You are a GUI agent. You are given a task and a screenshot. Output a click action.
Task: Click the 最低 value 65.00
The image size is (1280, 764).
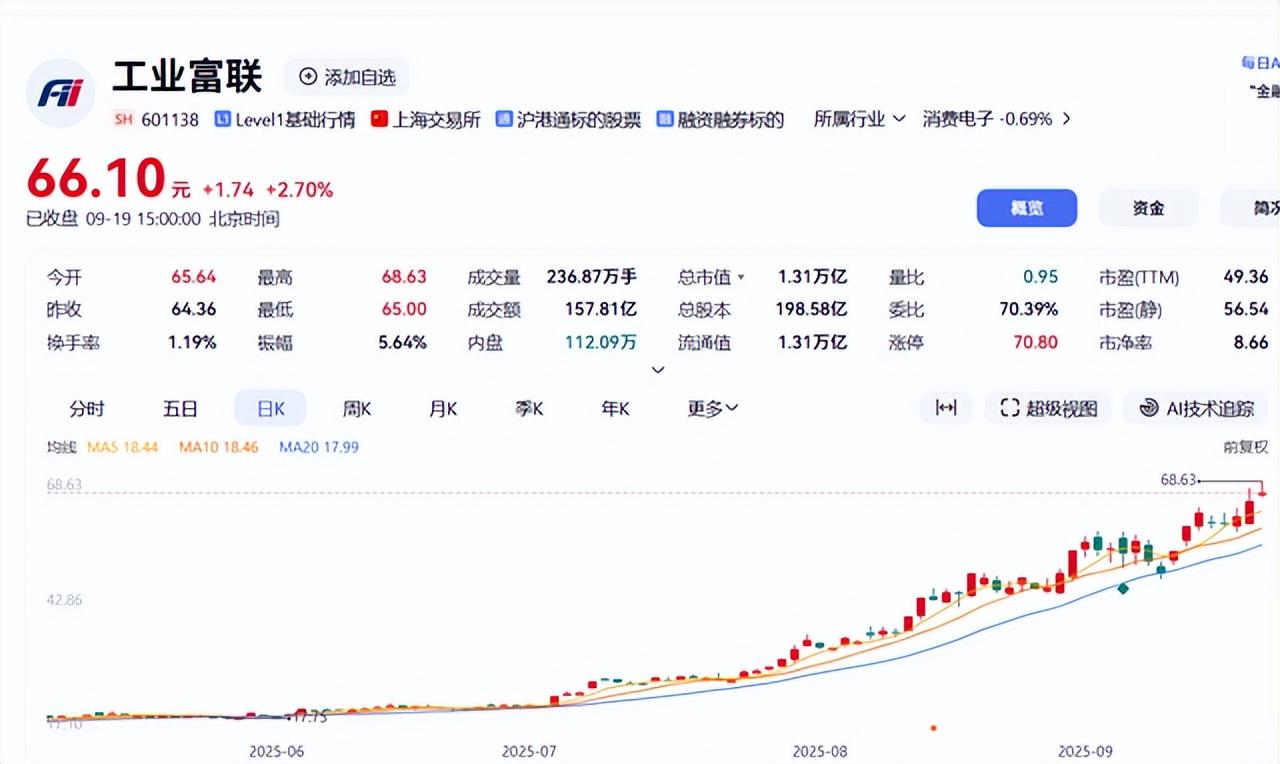(x=404, y=309)
